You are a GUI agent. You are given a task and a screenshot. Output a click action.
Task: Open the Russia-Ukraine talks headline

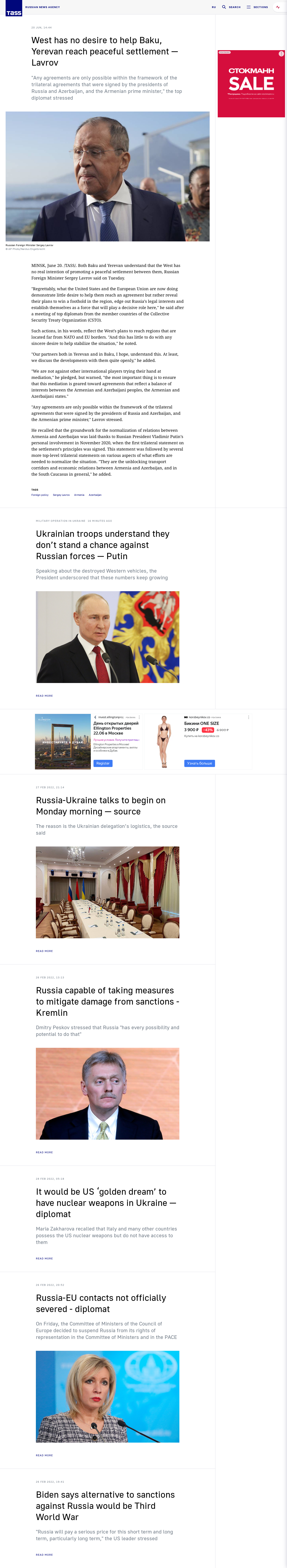click(x=100, y=806)
